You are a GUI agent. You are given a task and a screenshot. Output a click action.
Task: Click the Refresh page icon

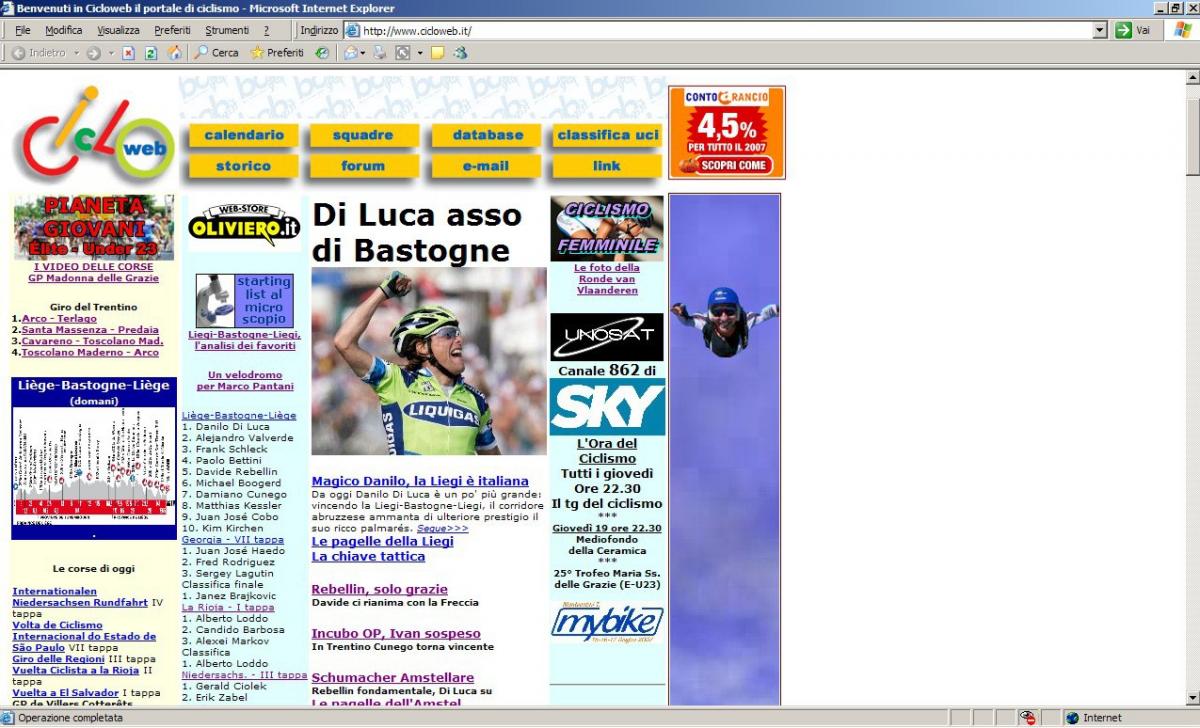coord(151,53)
